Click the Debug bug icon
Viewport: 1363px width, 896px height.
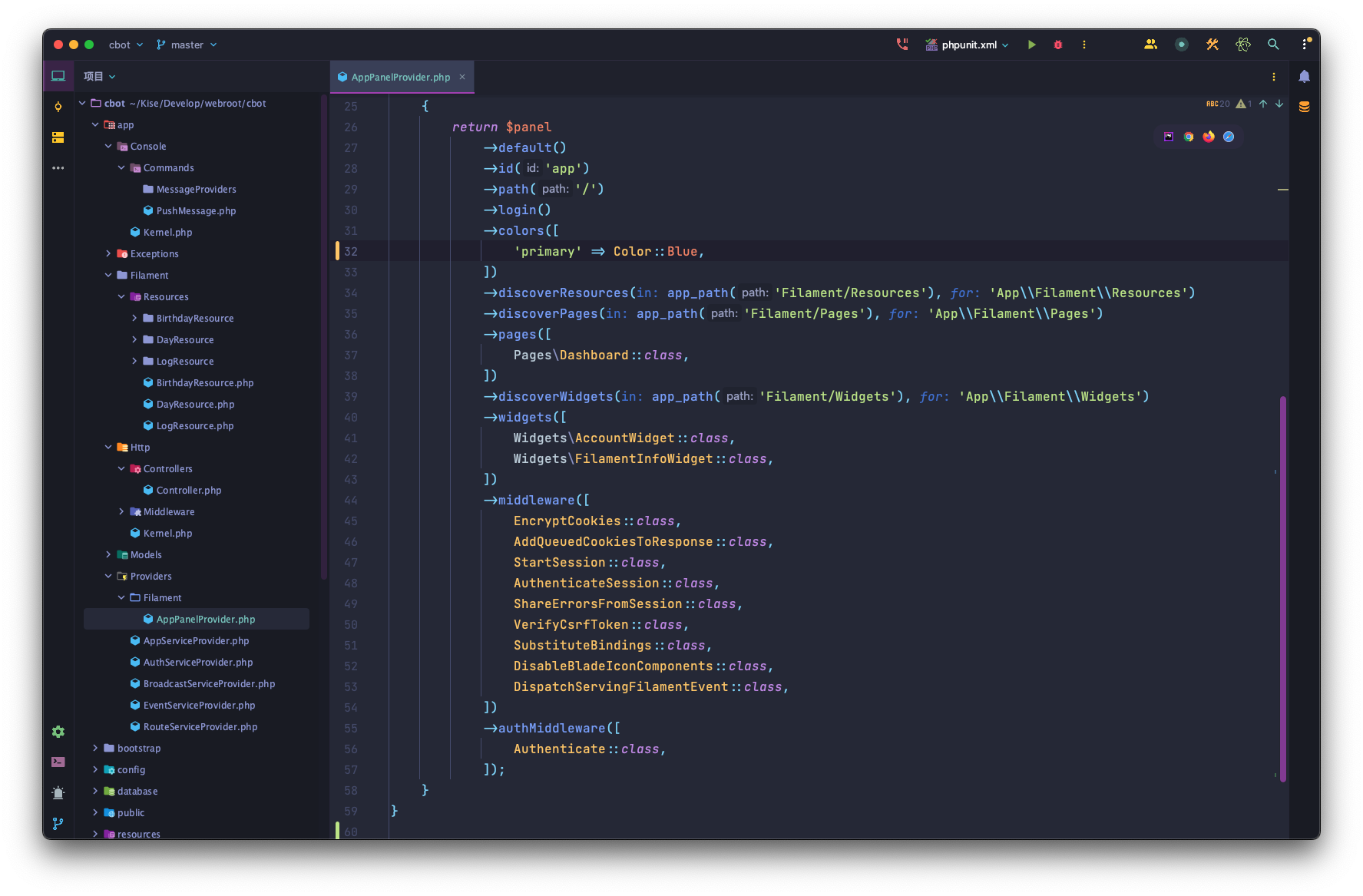(1057, 45)
